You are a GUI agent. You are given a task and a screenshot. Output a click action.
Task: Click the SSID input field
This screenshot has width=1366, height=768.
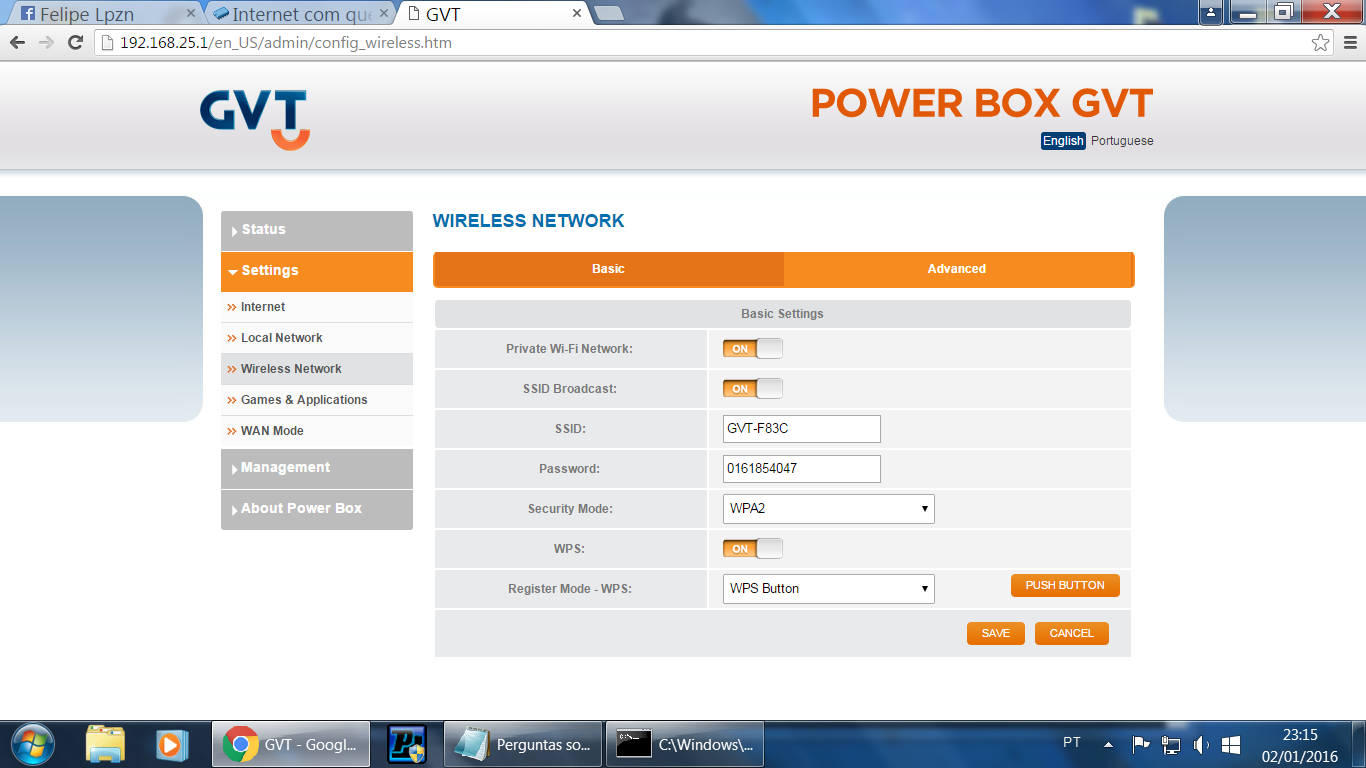802,429
